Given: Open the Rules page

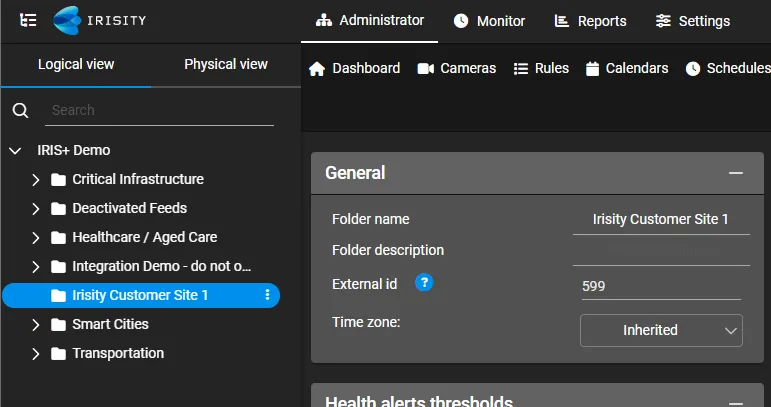Looking at the screenshot, I should click(x=541, y=68).
